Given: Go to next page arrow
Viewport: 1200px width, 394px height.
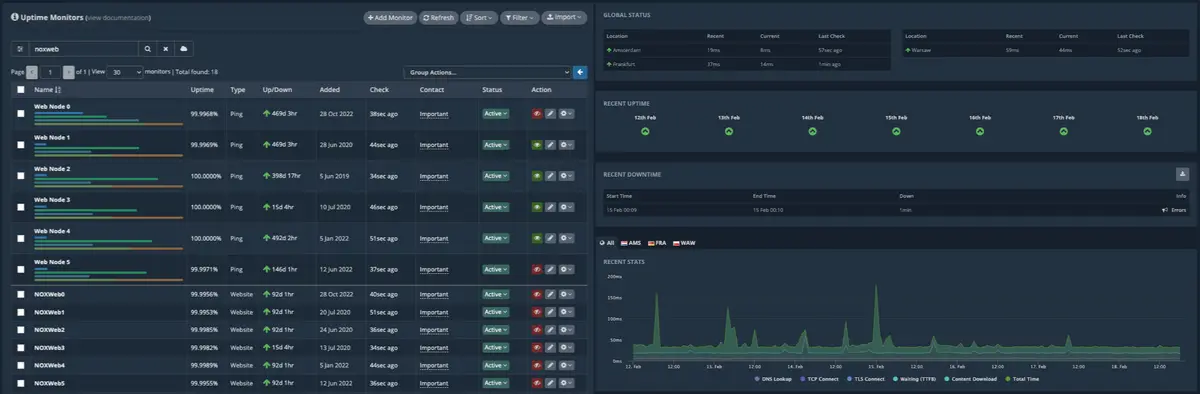Looking at the screenshot, I should point(68,72).
